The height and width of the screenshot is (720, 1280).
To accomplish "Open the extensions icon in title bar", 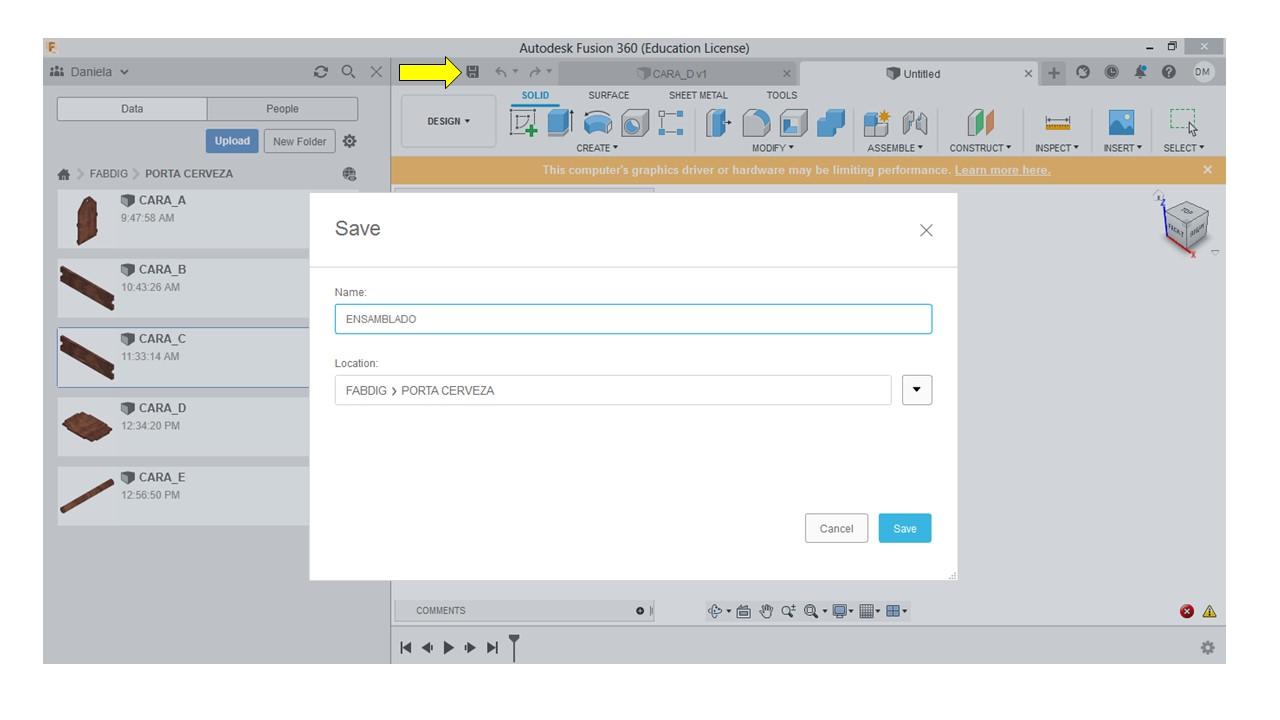I will (1084, 72).
